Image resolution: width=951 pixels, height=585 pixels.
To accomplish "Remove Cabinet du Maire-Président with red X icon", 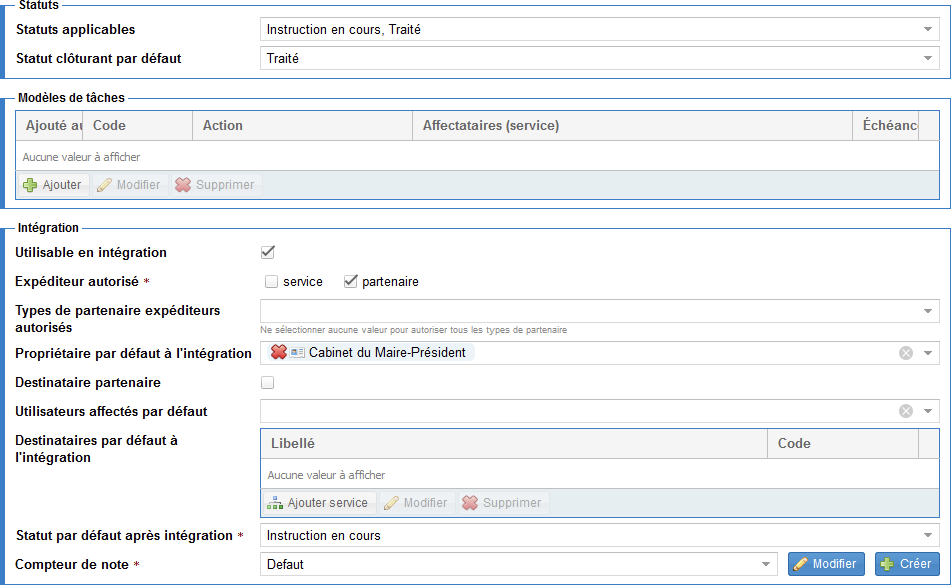I will tap(279, 352).
